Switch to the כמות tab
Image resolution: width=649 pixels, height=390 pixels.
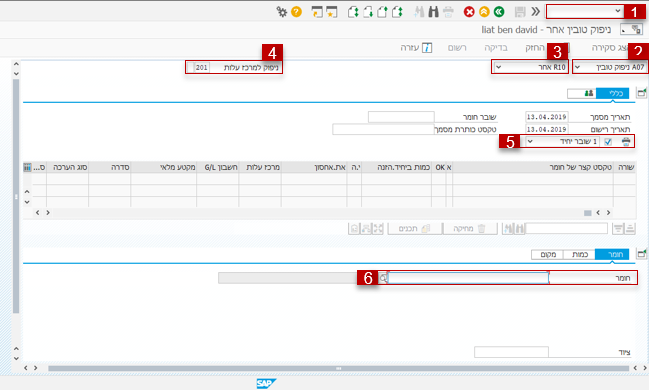[579, 254]
